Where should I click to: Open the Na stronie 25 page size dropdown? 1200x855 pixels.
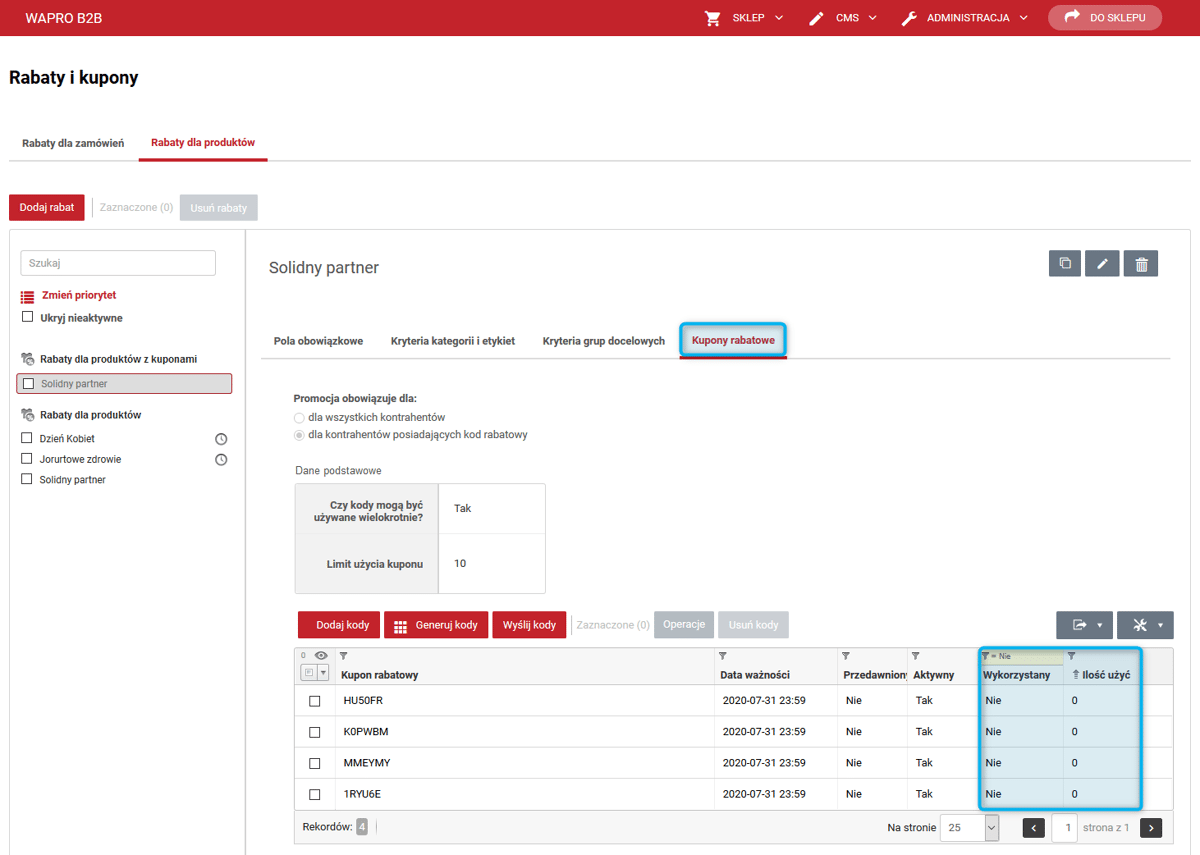coord(969,828)
